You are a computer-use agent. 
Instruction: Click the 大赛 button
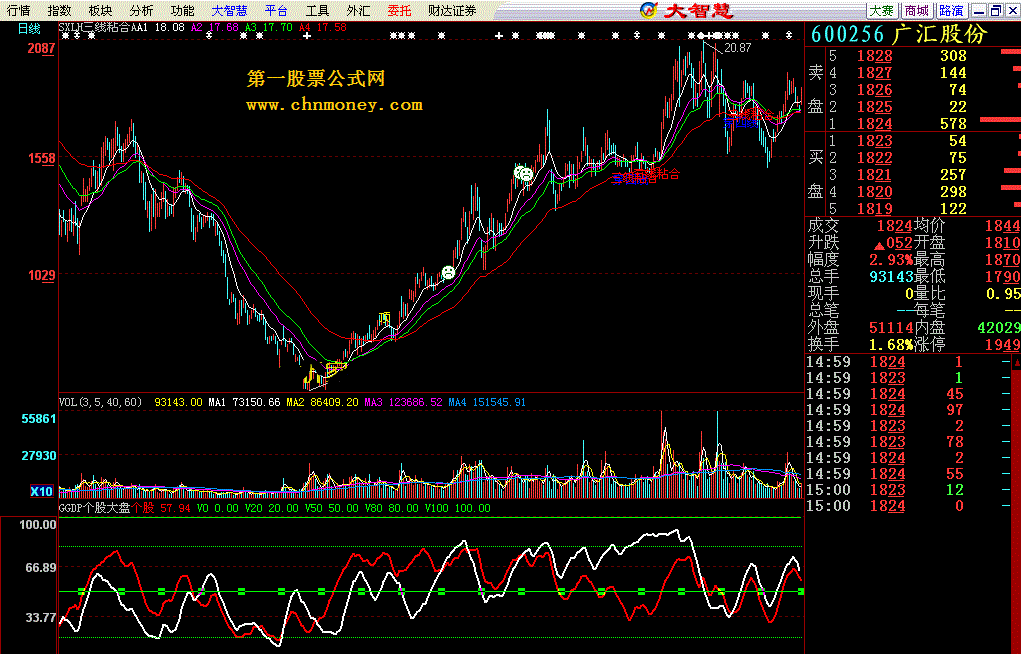[x=882, y=10]
